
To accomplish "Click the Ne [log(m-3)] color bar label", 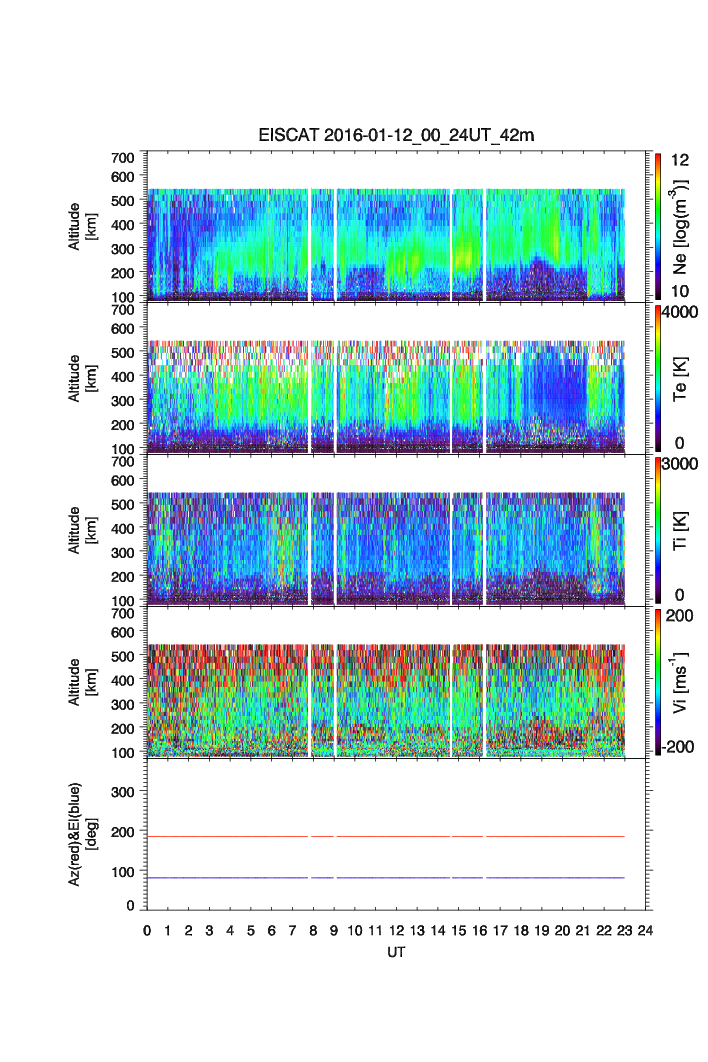I will point(680,226).
